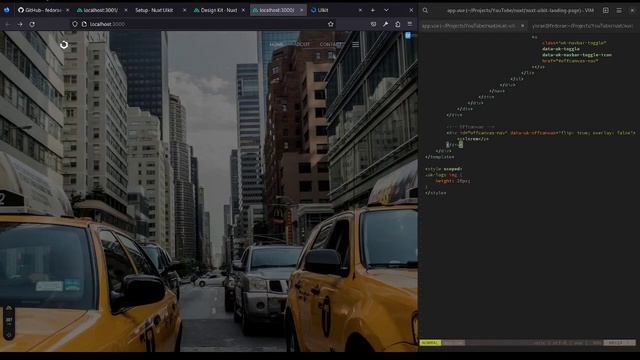Screen dimensions: 640x360
Task: Go to ABOUT in the page navbar
Action: coord(302,44)
